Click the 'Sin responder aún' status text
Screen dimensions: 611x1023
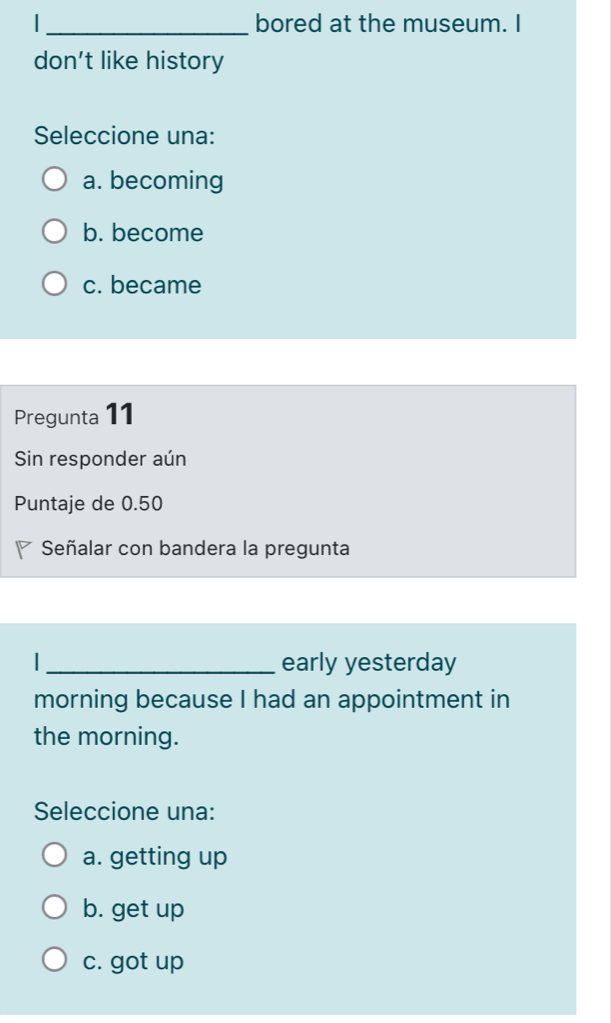click(100, 459)
